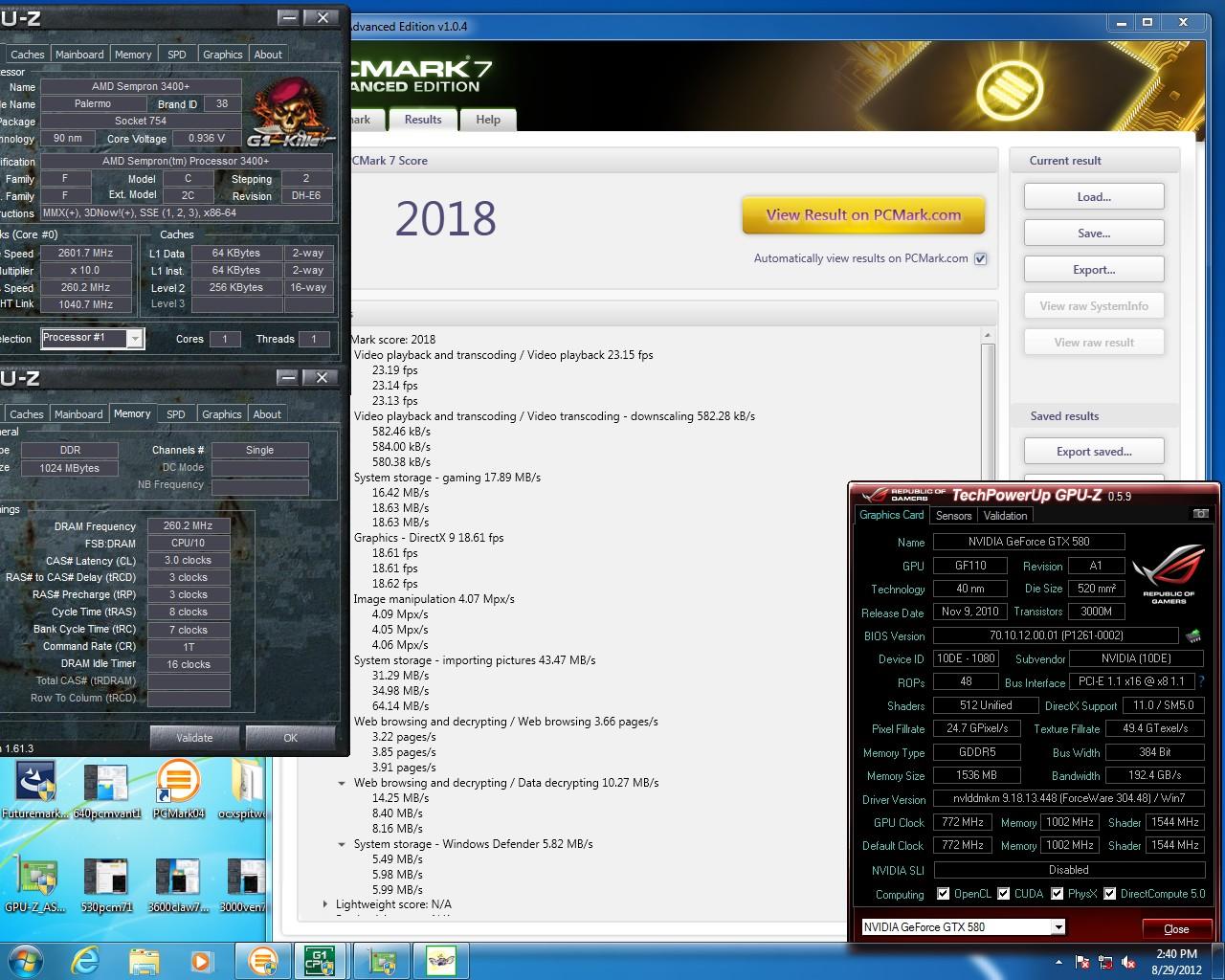Open Windows Media Player from taskbar

point(201,960)
